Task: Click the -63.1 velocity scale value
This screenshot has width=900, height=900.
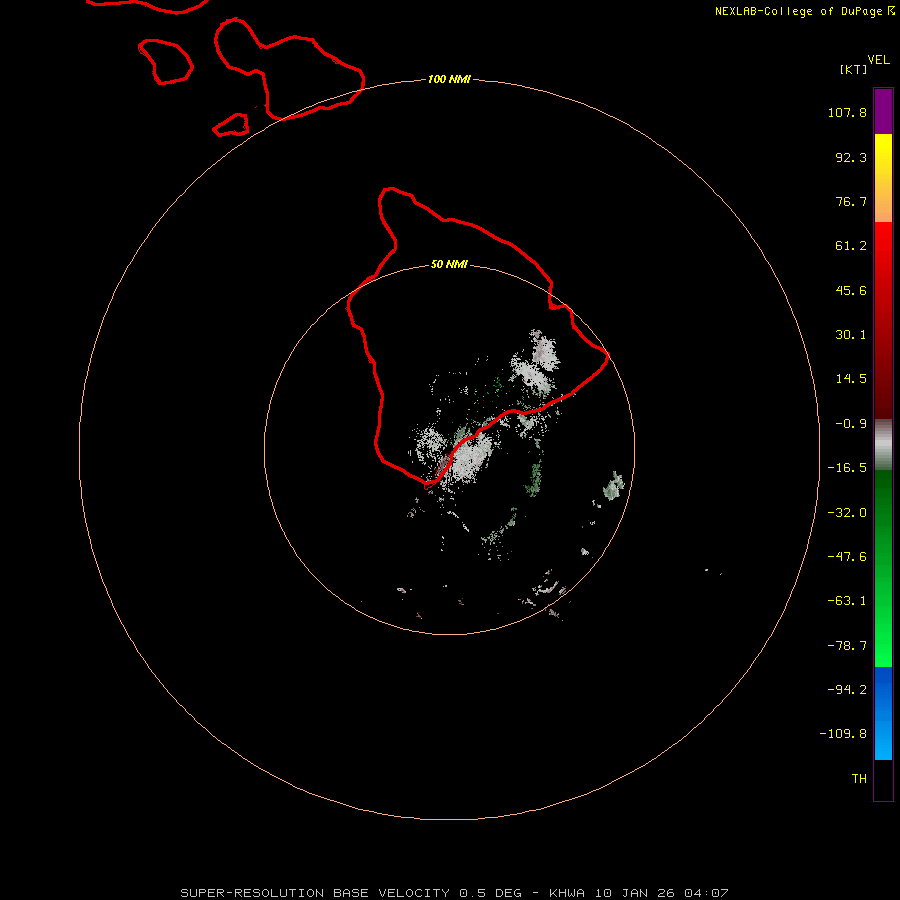Action: click(x=847, y=601)
